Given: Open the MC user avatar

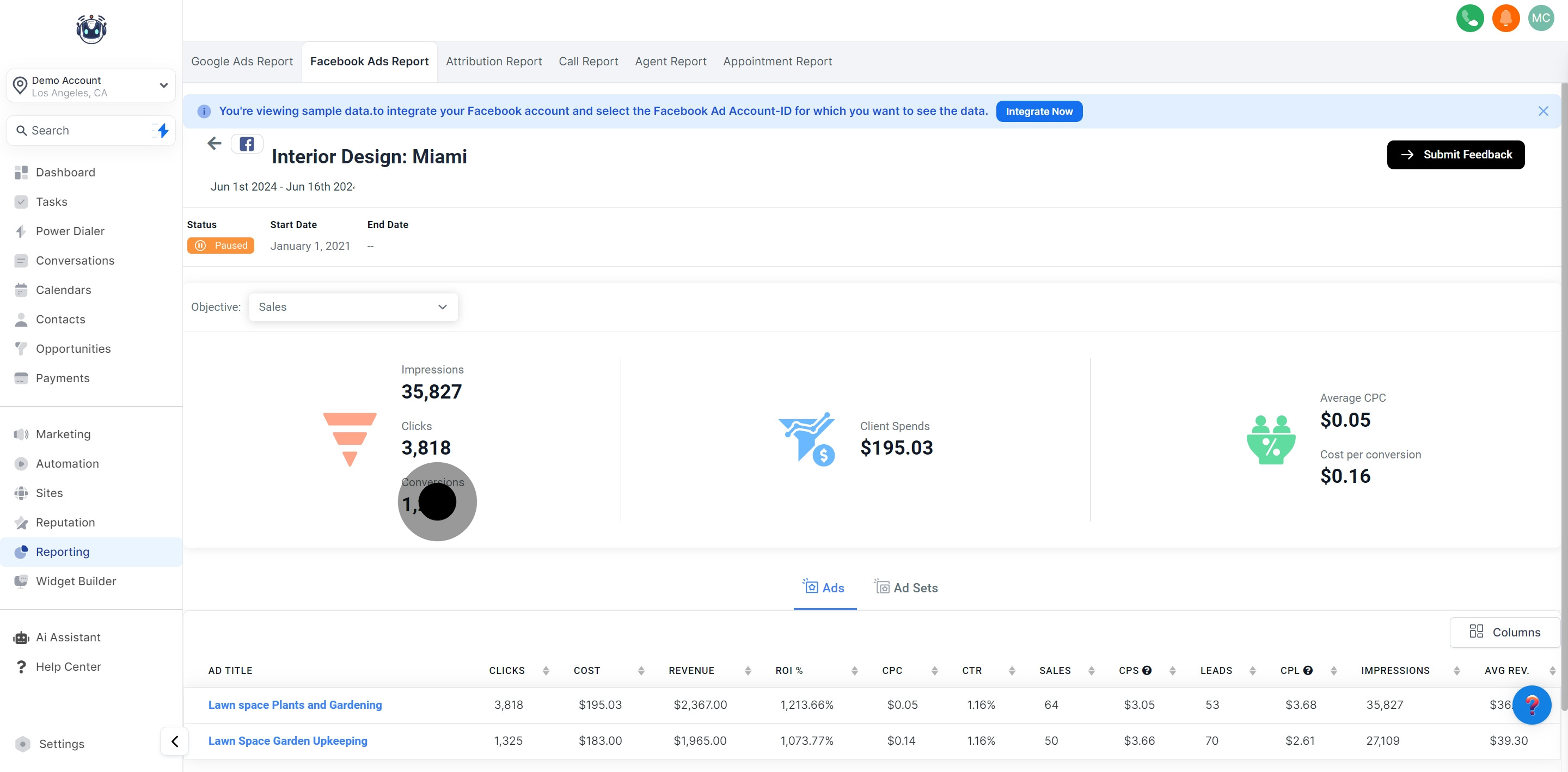Looking at the screenshot, I should 1541,19.
